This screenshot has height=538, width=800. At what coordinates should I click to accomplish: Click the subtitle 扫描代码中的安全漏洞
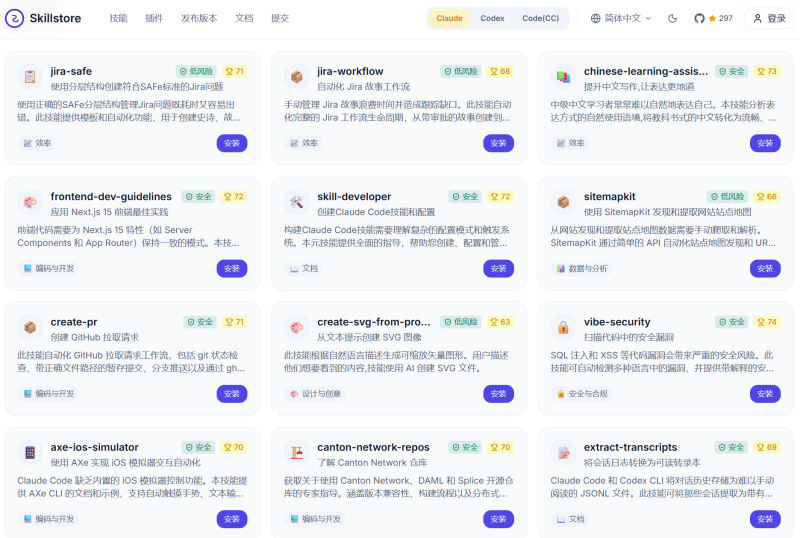pos(629,337)
